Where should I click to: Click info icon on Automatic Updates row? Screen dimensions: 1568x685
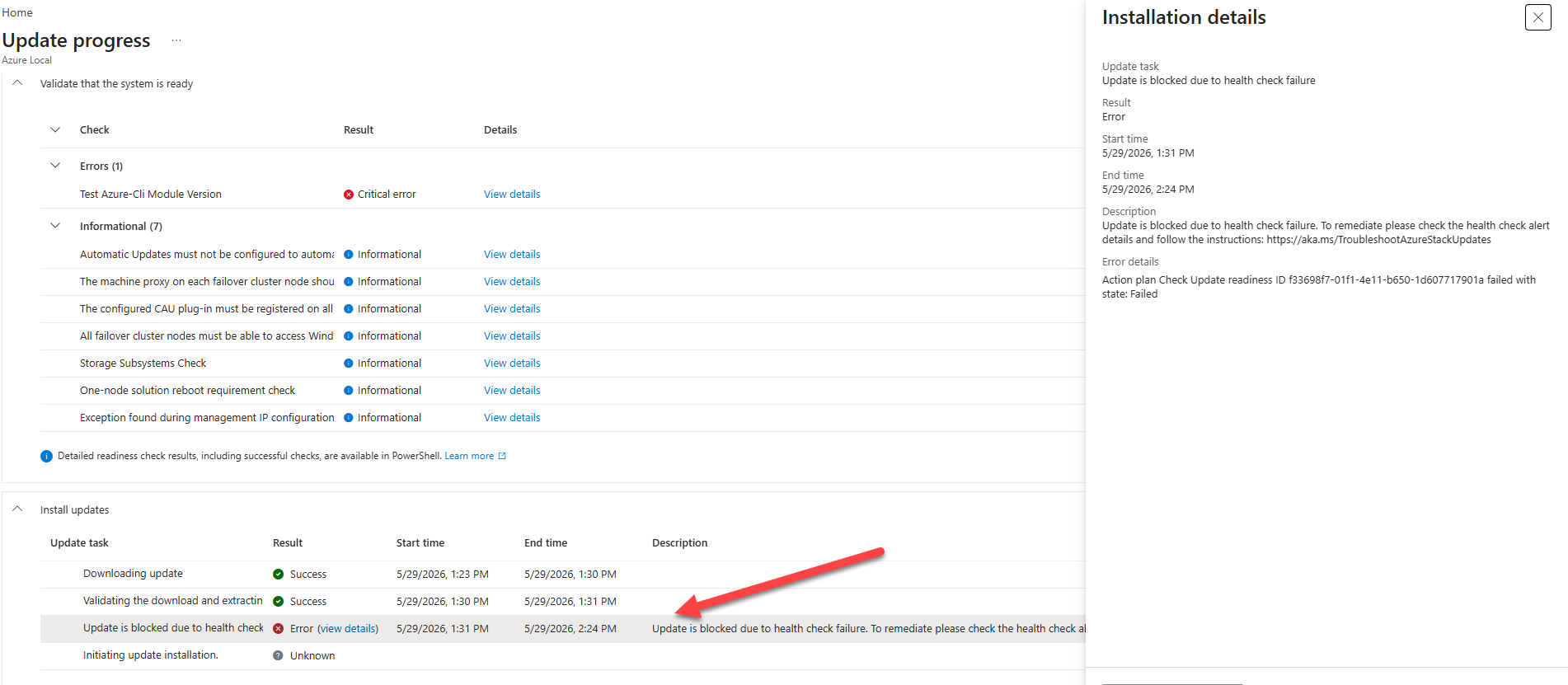349,255
